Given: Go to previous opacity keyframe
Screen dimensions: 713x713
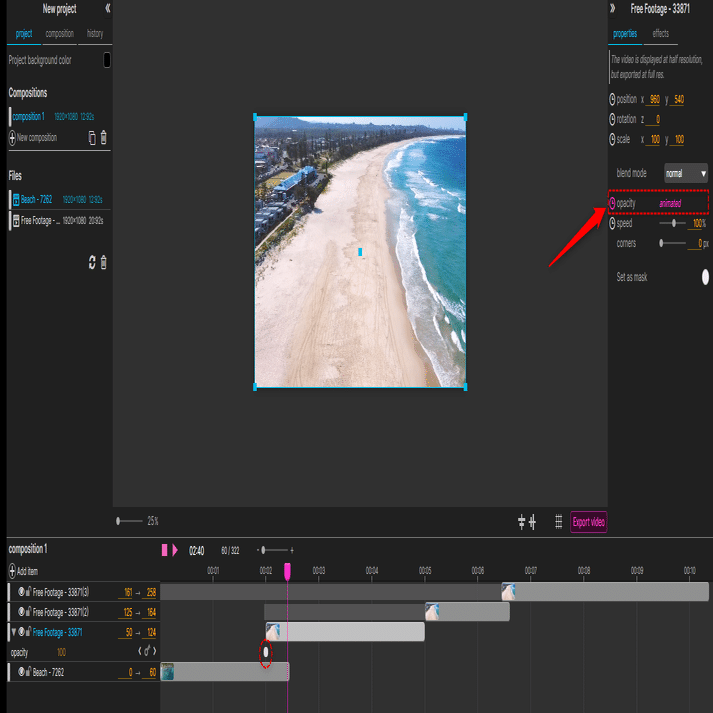Looking at the screenshot, I should (140, 652).
